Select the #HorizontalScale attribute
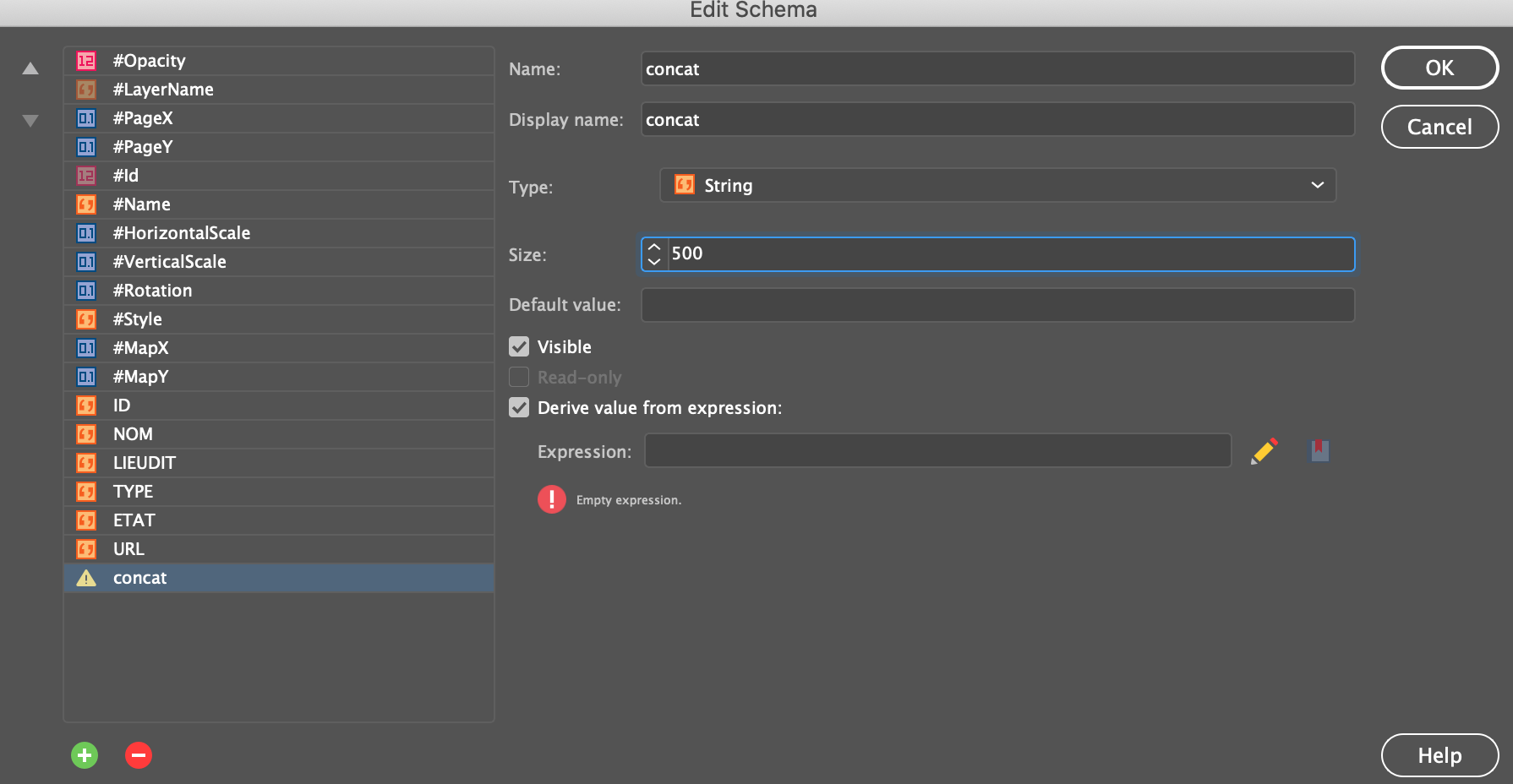The width and height of the screenshot is (1513, 784). pyautogui.click(x=182, y=233)
